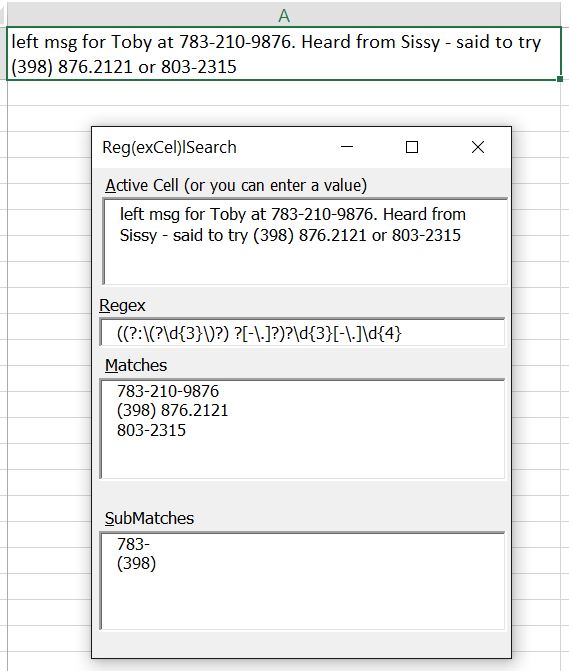Screen dimensions: 569x671
Task: Maximize the Reg(exCel)lSearch window
Action: tap(412, 147)
